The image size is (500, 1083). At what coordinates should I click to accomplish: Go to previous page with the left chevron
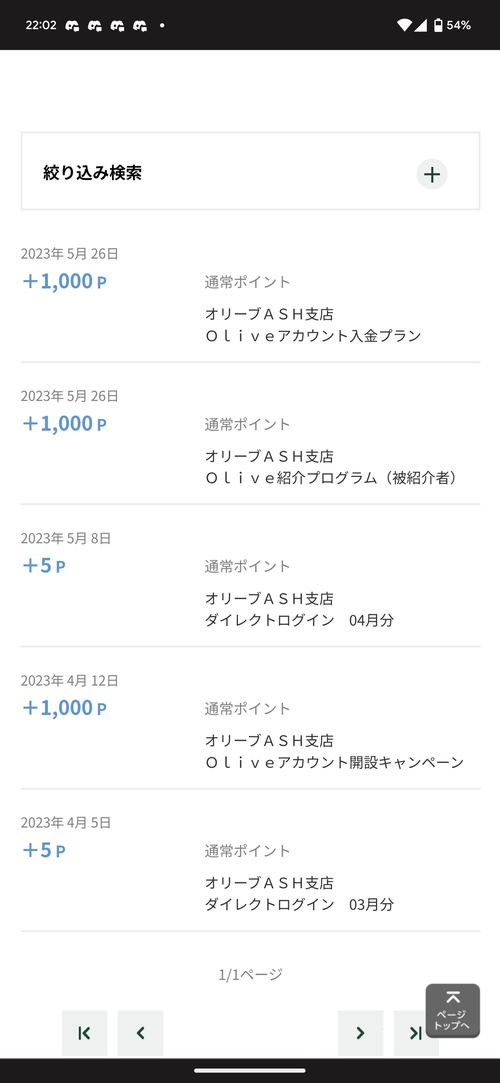click(140, 1033)
